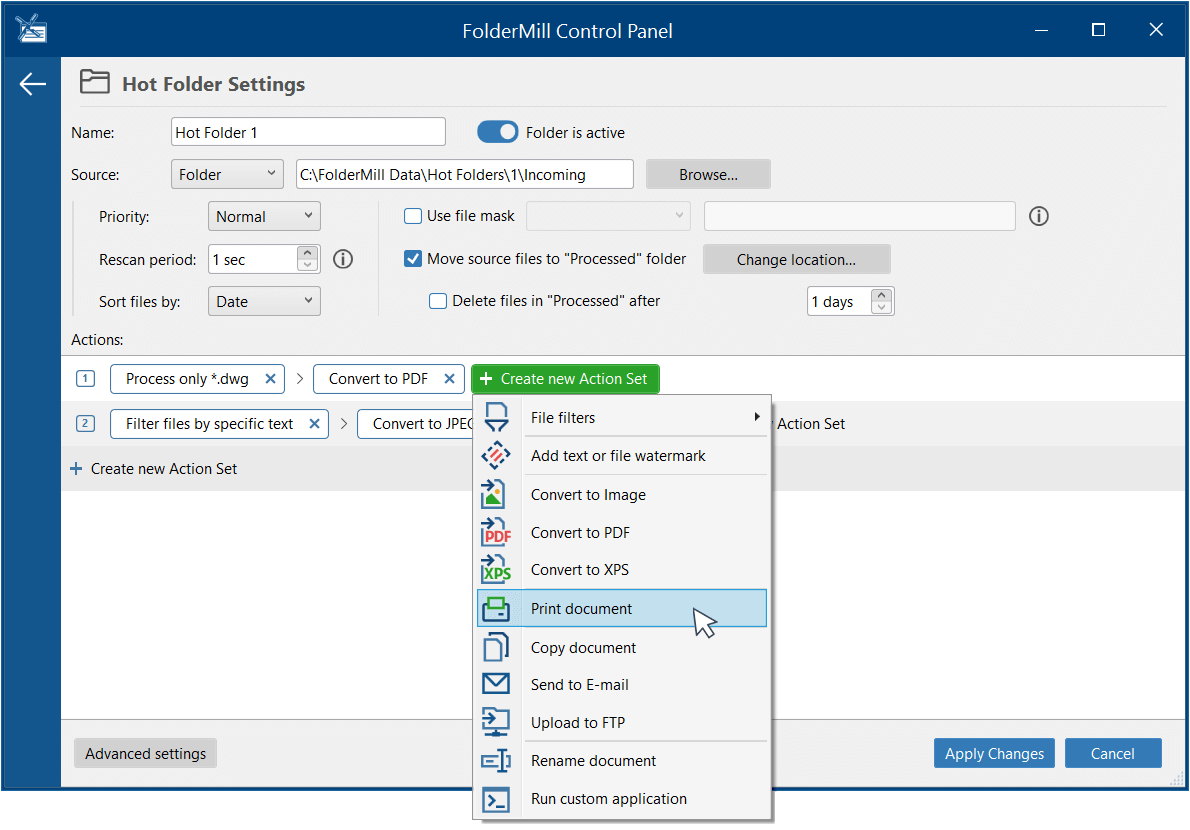
Task: Open the Source type 'Folder' dropdown
Action: [x=227, y=174]
